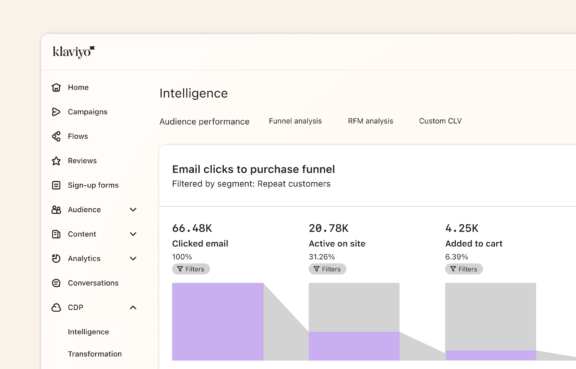Select the Custom CLV tab

440,121
